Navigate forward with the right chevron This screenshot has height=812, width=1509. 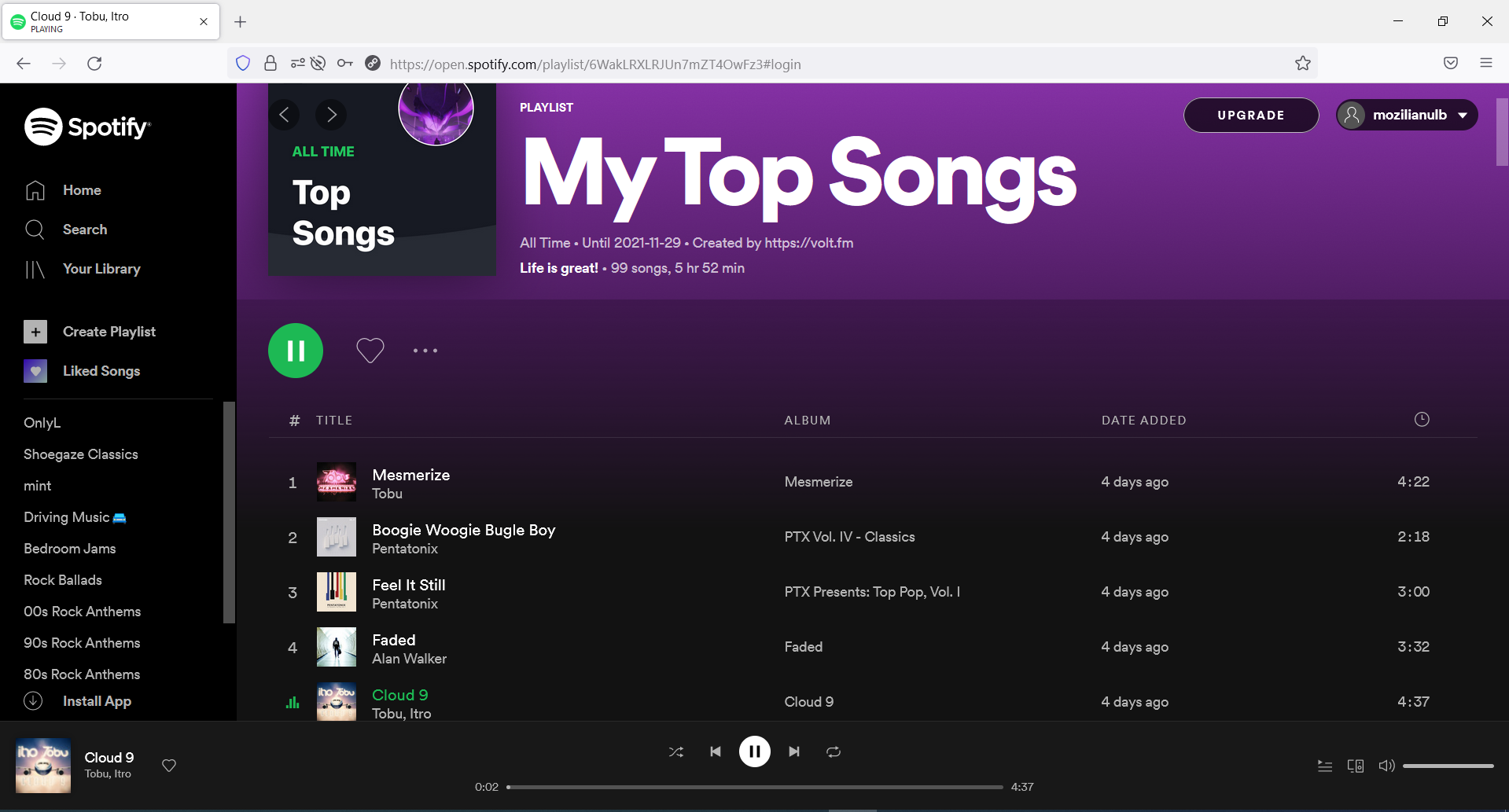point(331,114)
